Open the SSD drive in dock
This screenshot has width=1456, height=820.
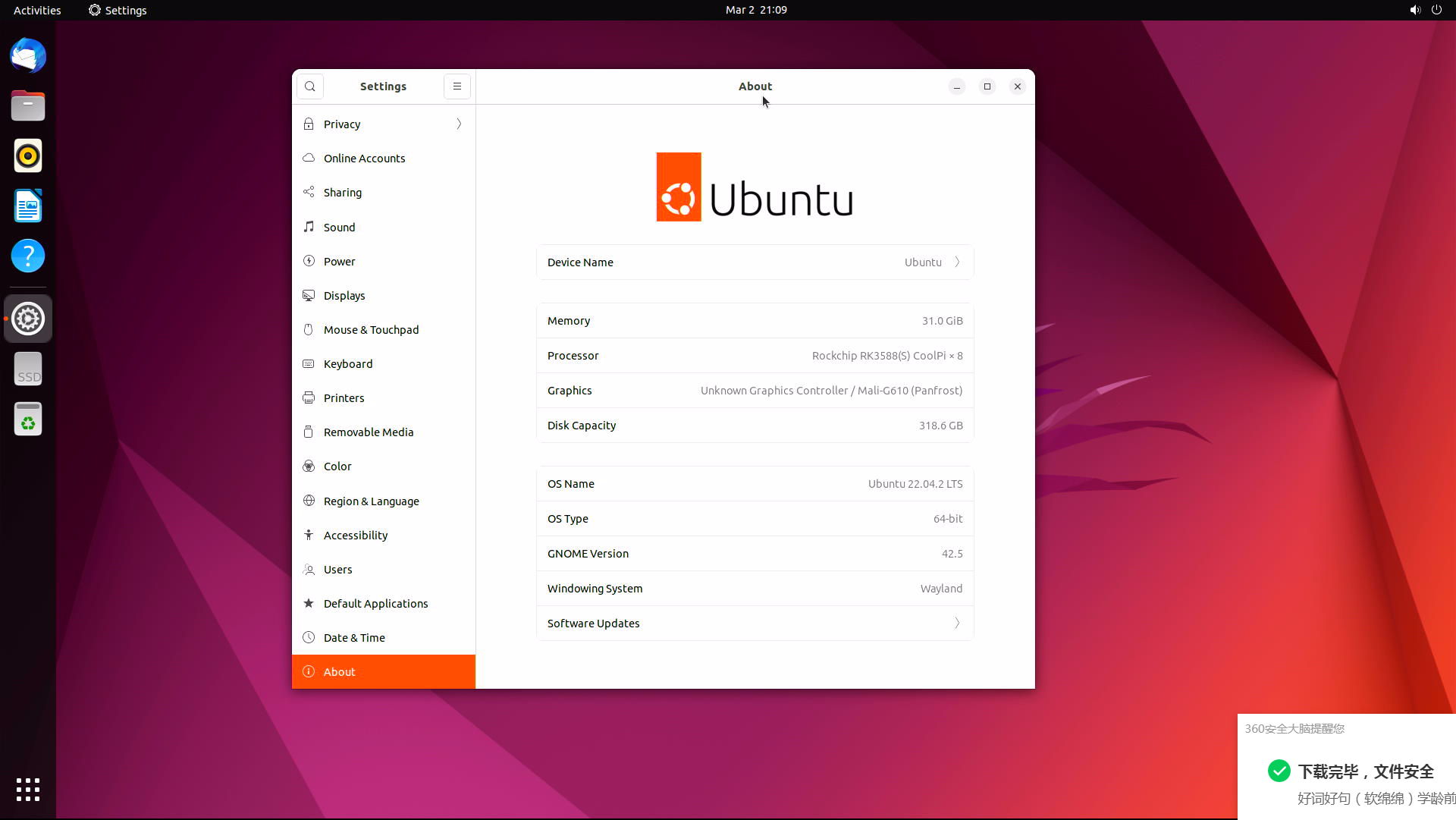(x=28, y=369)
